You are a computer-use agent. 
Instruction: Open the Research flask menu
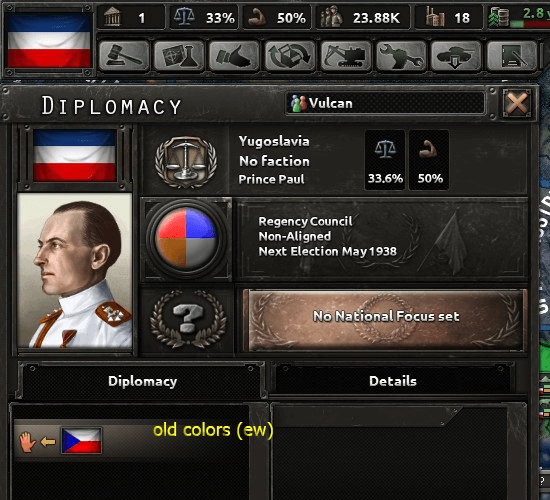179,56
